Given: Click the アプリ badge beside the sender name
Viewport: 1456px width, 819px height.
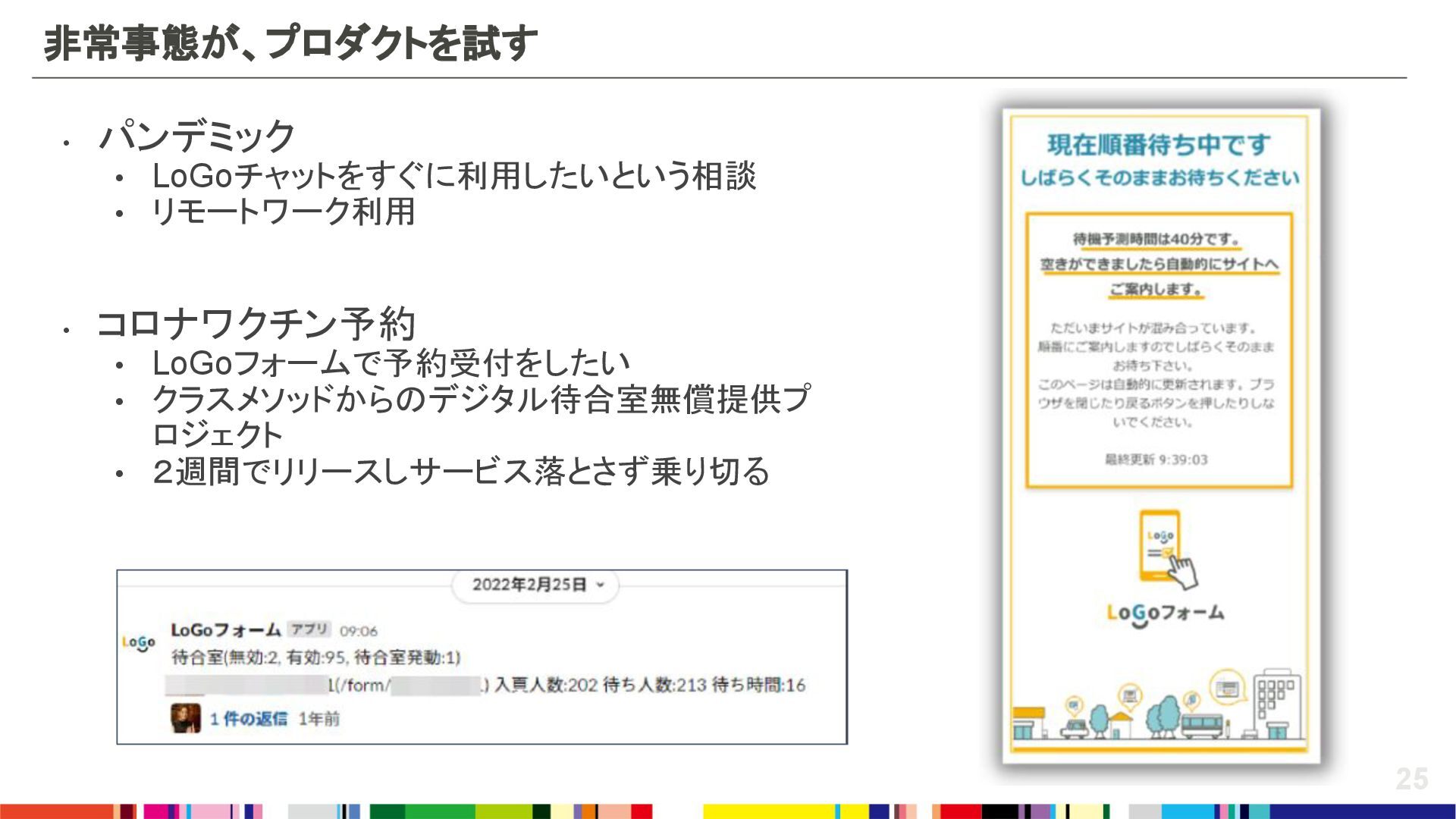Looking at the screenshot, I should coord(309,629).
